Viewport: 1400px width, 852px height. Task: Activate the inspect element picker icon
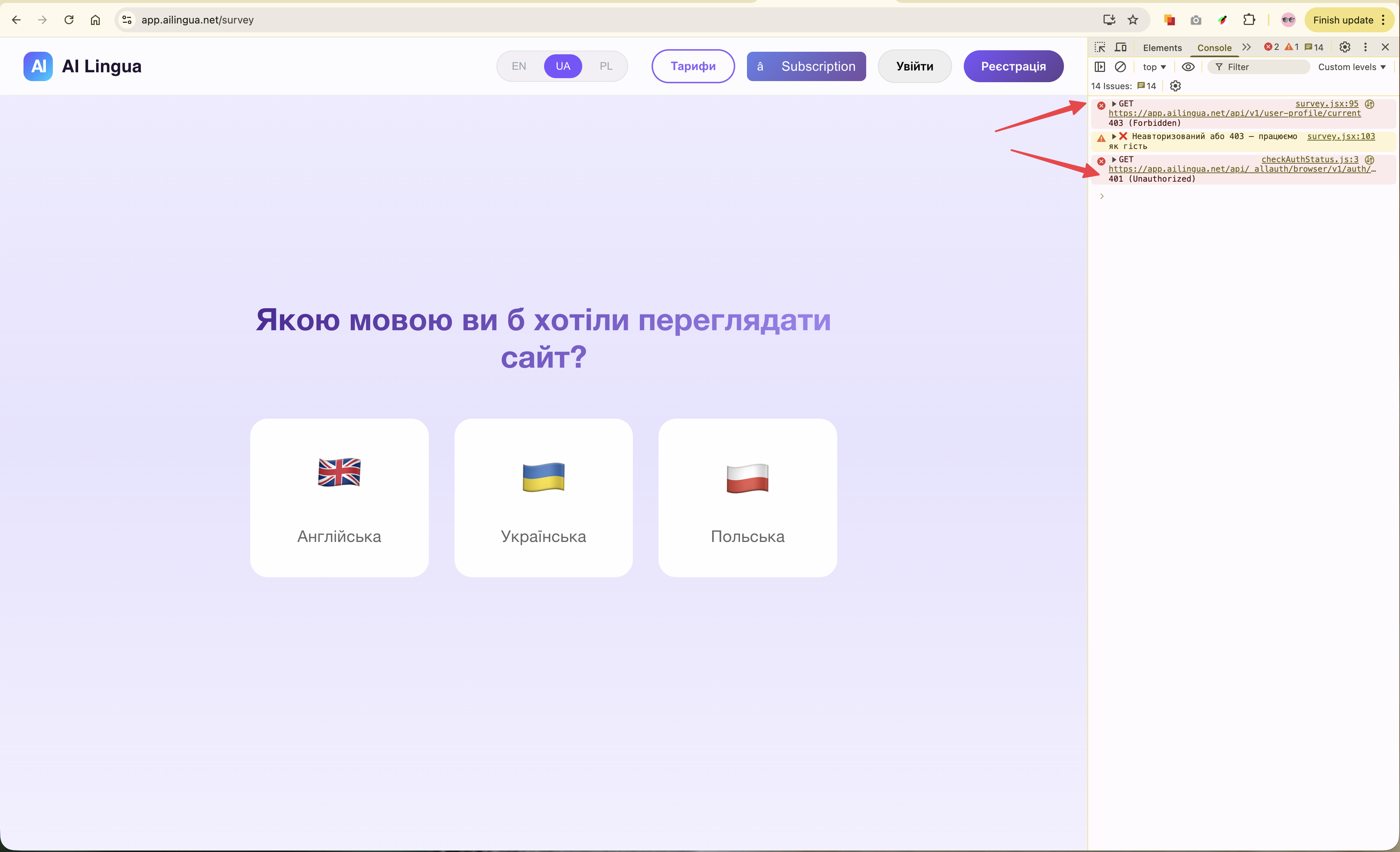[x=1100, y=47]
